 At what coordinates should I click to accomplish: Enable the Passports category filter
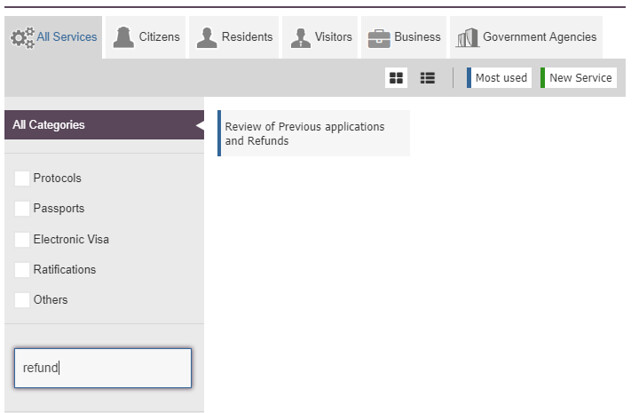click(22, 209)
